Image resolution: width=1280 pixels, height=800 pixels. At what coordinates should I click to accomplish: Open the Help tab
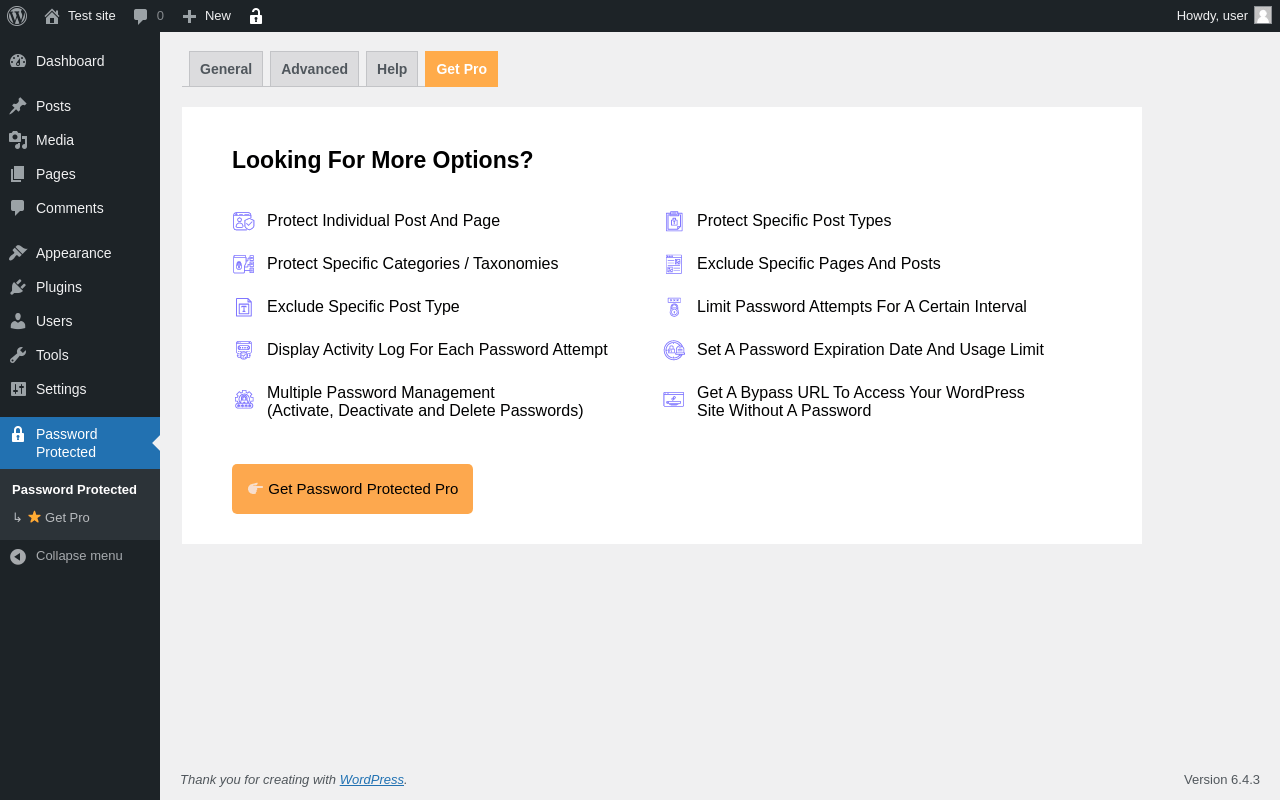point(392,69)
